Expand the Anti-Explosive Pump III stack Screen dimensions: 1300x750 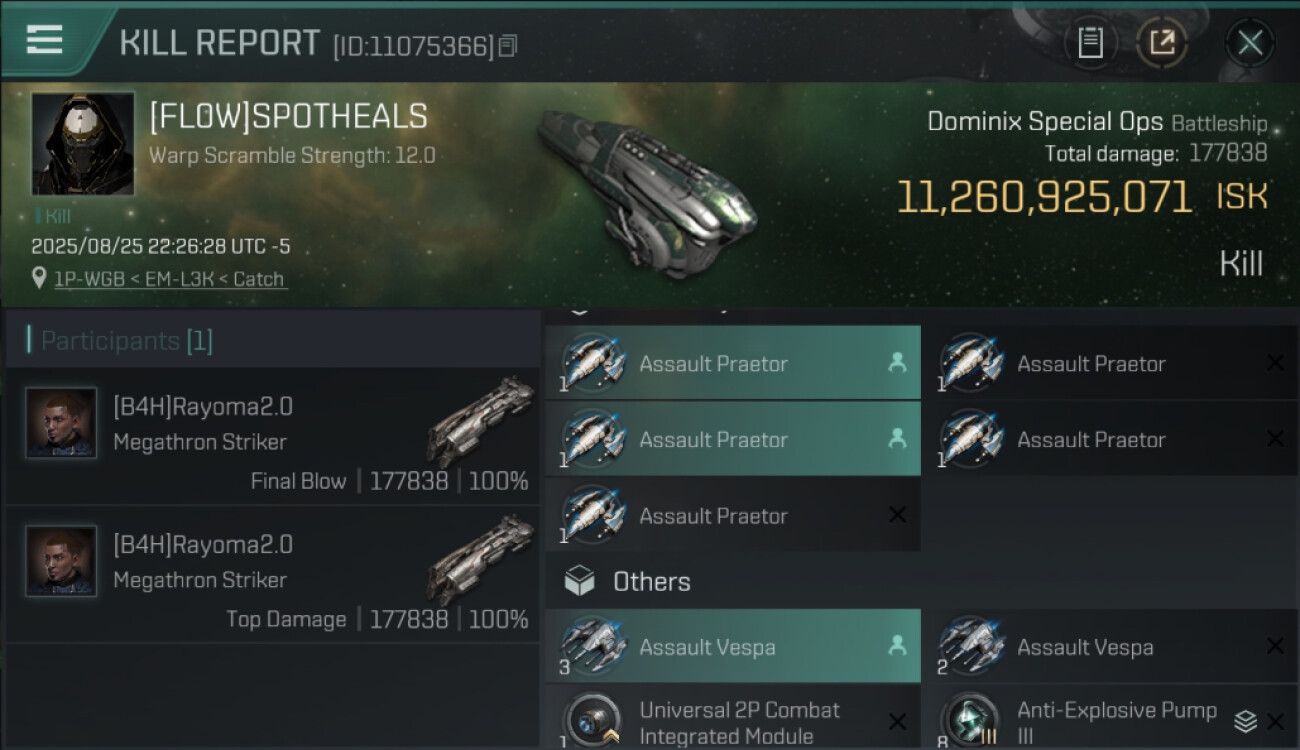point(1245,720)
